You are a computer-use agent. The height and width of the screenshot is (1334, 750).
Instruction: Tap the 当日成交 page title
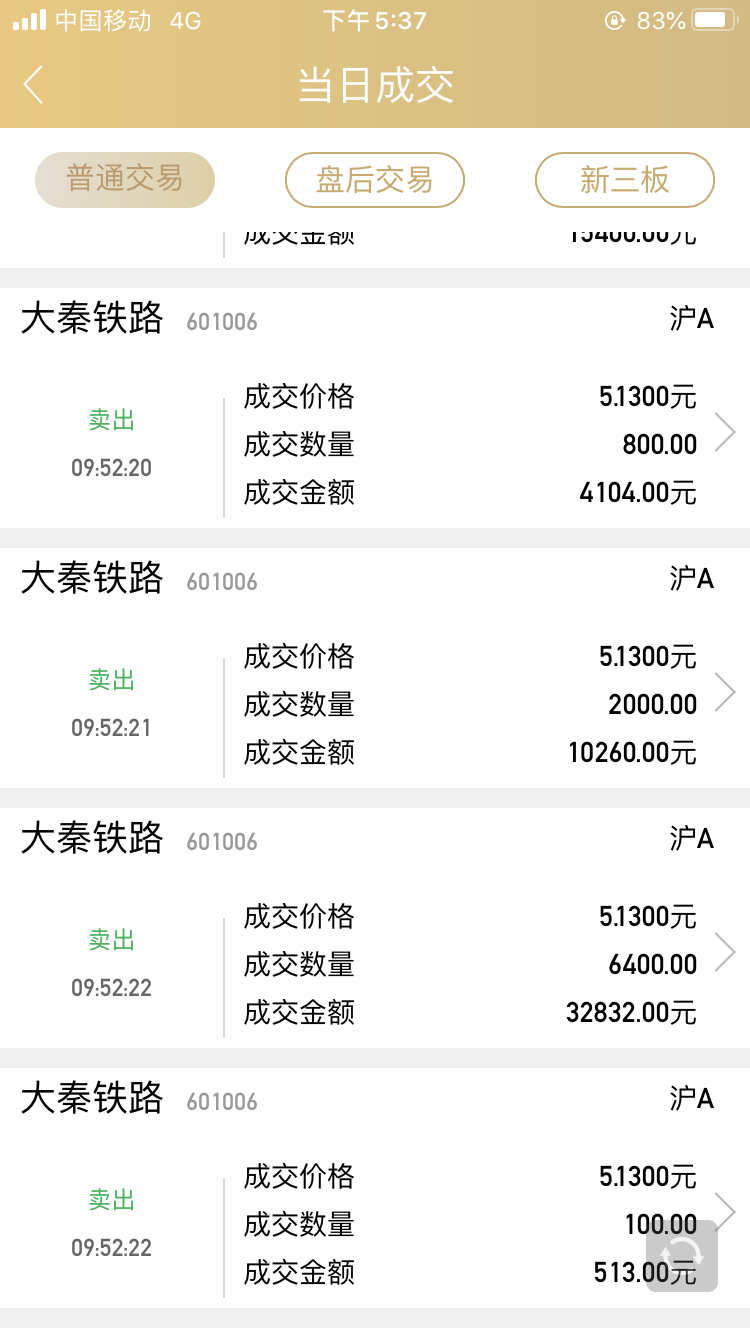376,86
